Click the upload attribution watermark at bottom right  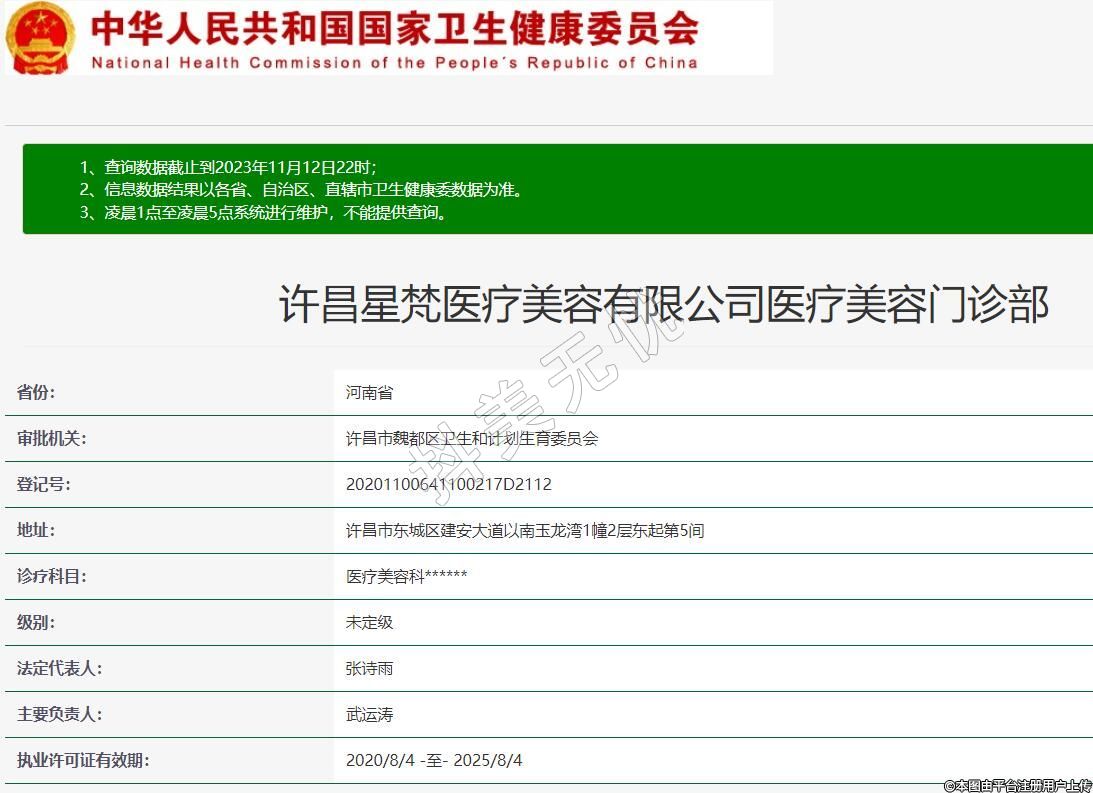click(1016, 785)
